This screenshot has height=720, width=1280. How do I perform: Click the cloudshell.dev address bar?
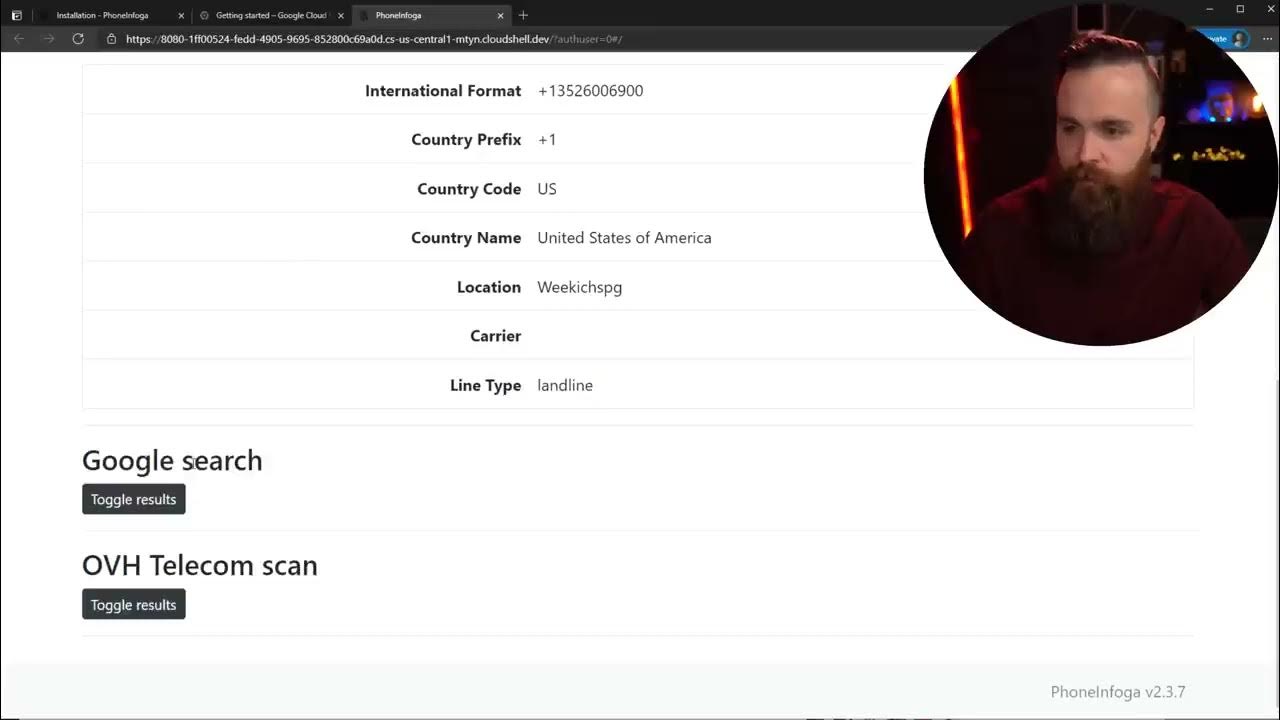pyautogui.click(x=374, y=39)
